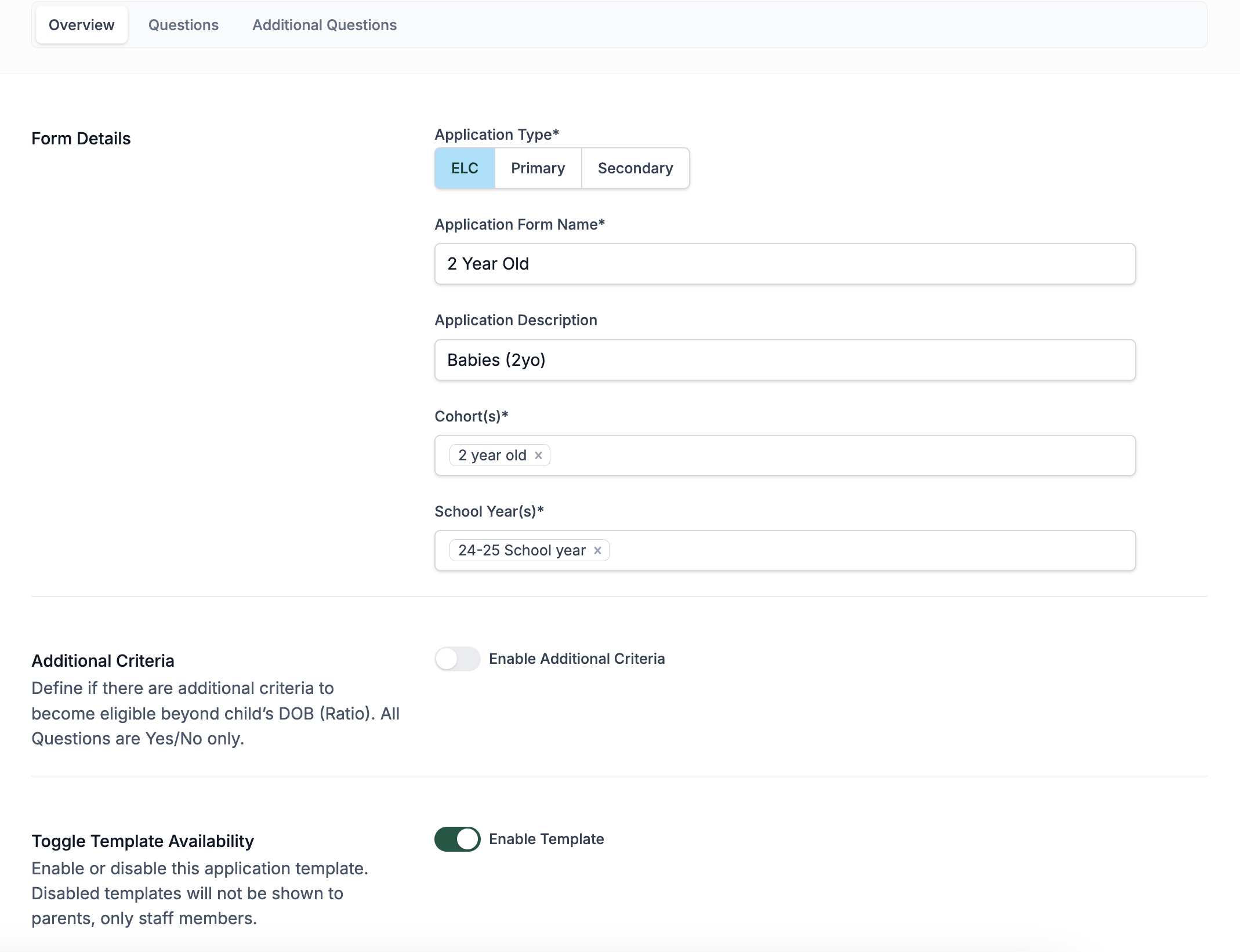Open the Cohort(s) multi-select field
The width and height of the screenshot is (1240, 952).
coord(785,456)
